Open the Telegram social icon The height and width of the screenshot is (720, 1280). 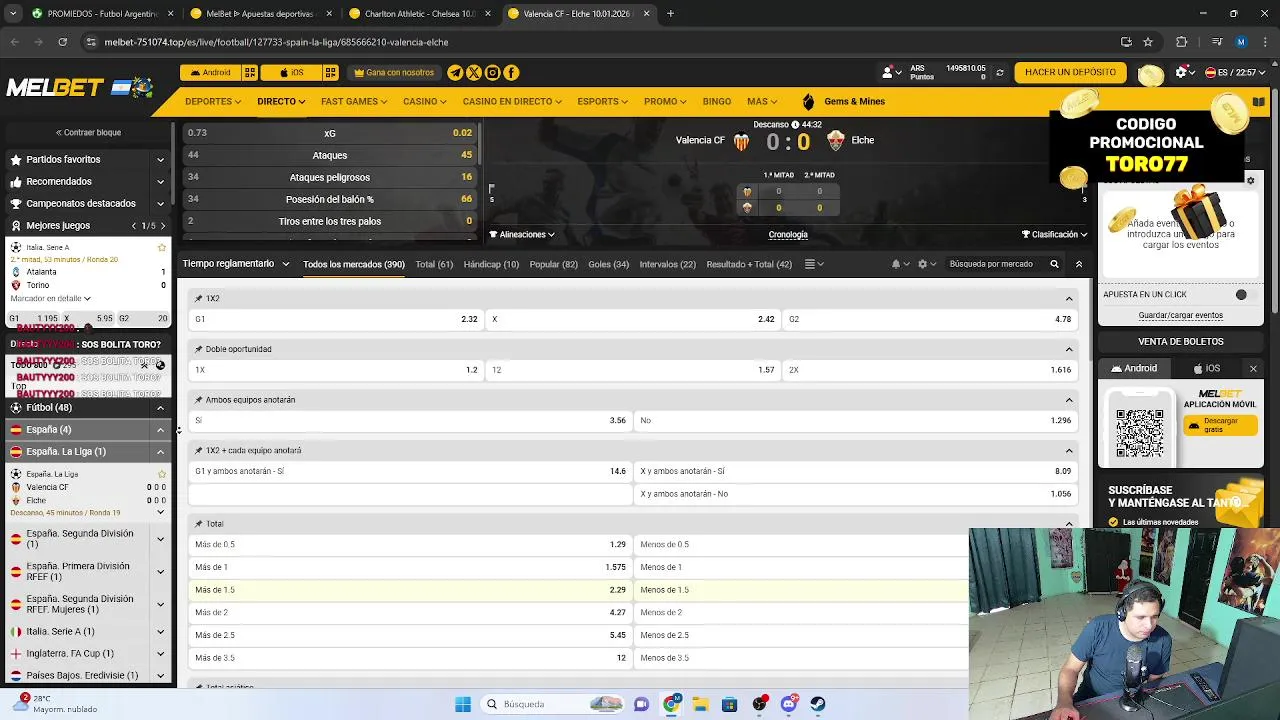coord(455,72)
